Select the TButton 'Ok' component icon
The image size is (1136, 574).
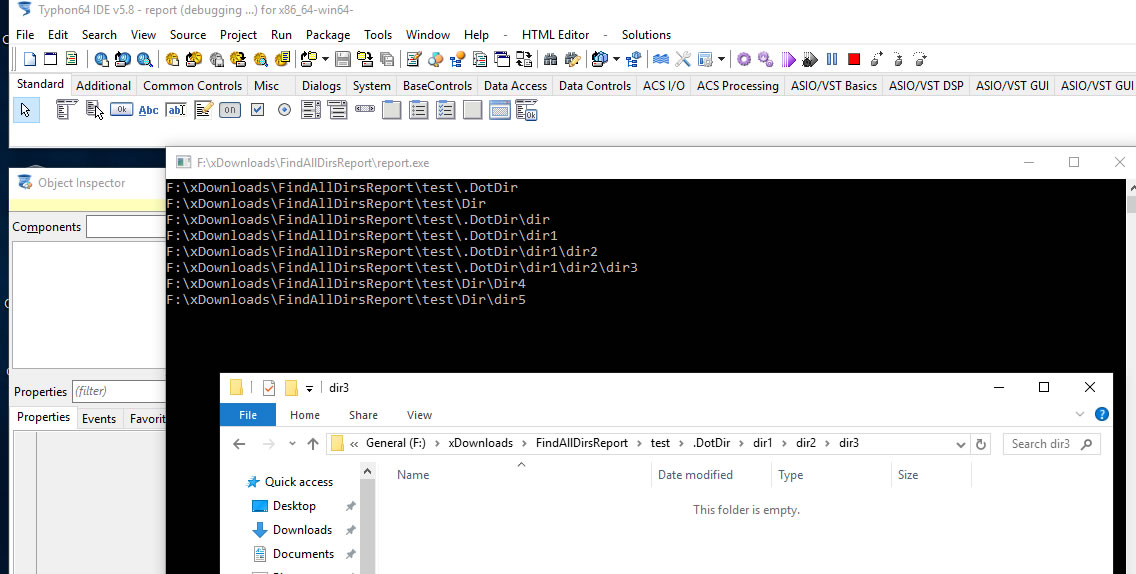[121, 110]
